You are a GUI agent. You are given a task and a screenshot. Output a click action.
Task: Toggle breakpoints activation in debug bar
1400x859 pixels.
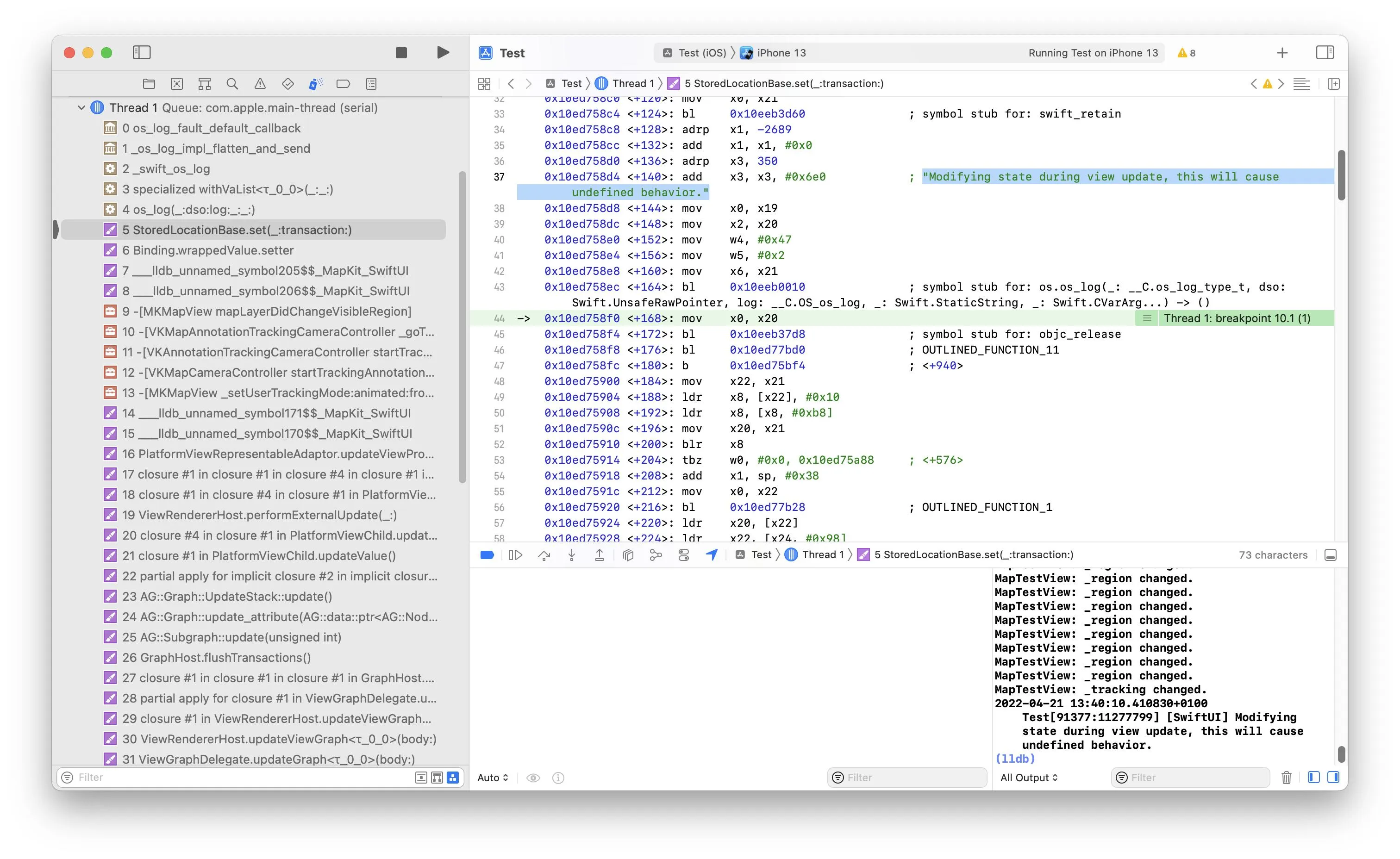(487, 555)
